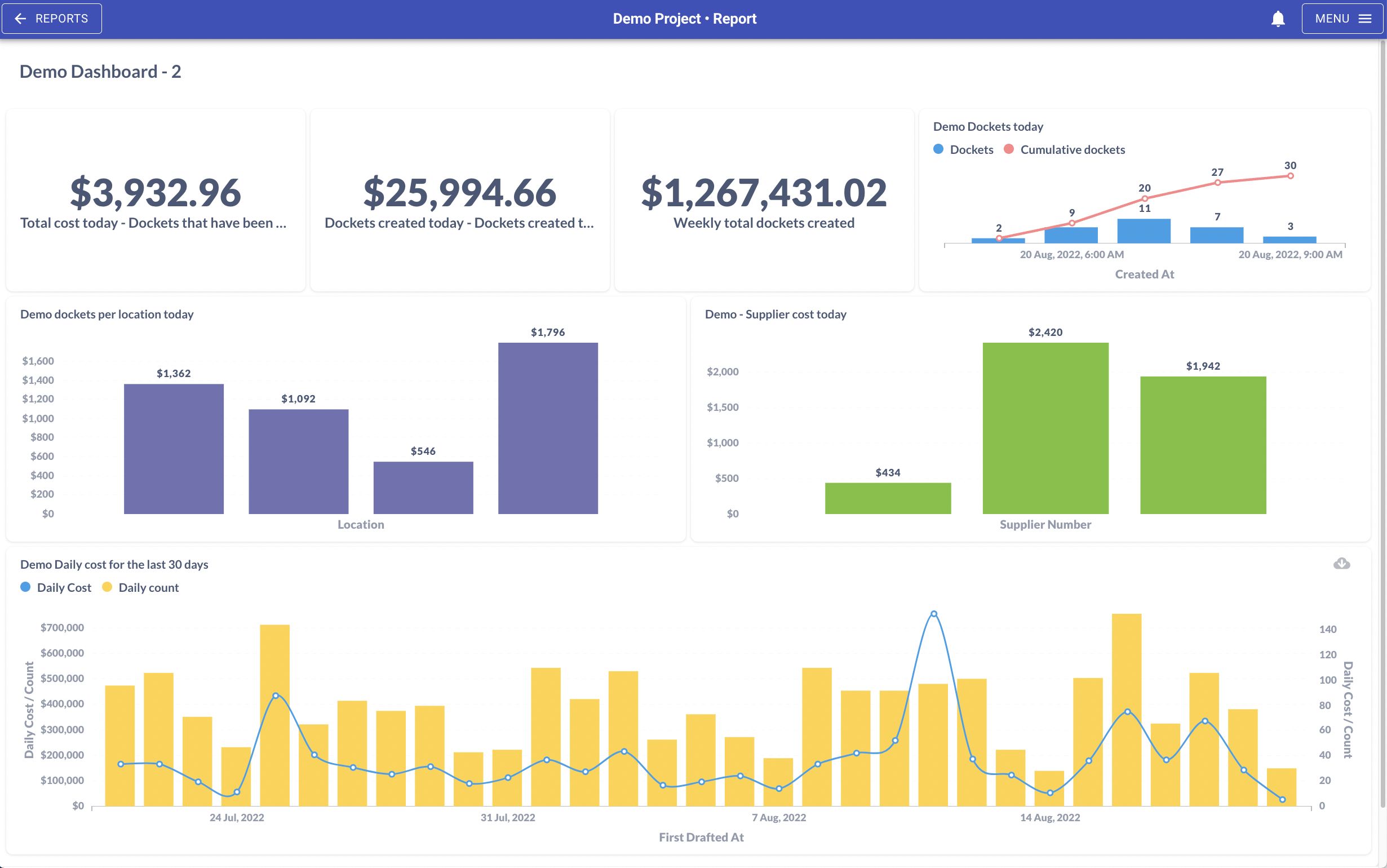Open the MENU dropdown

[1342, 19]
